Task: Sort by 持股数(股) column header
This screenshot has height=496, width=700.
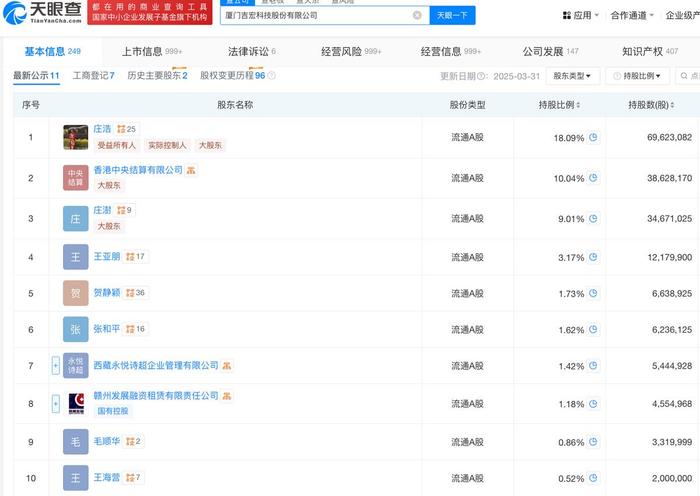Action: click(651, 105)
